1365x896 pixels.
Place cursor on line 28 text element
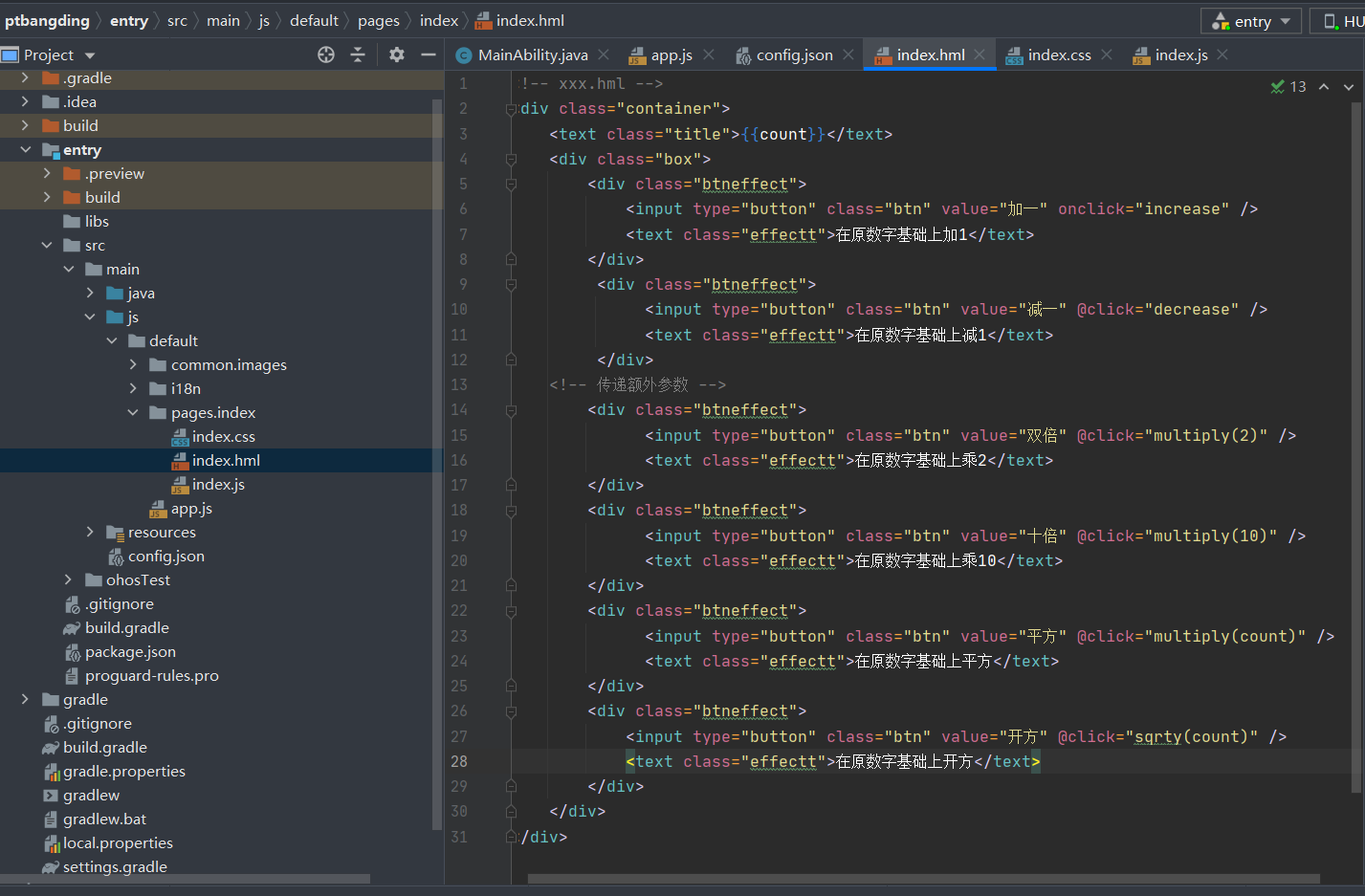[x=833, y=761]
